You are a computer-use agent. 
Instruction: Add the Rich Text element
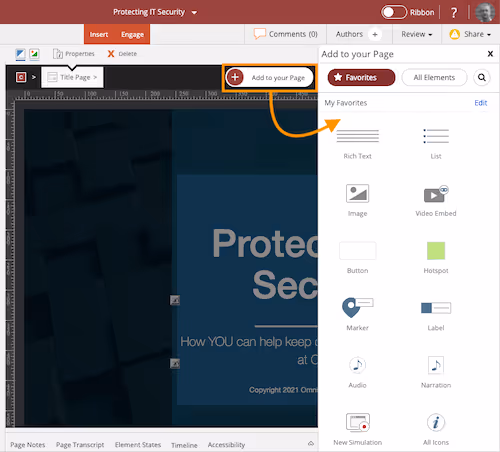[x=357, y=144]
